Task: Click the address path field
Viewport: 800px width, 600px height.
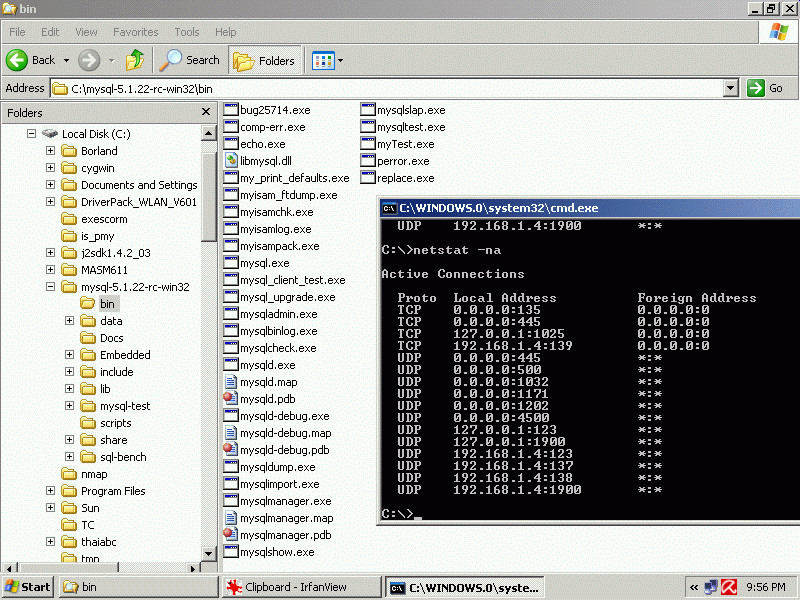Action: [387, 88]
